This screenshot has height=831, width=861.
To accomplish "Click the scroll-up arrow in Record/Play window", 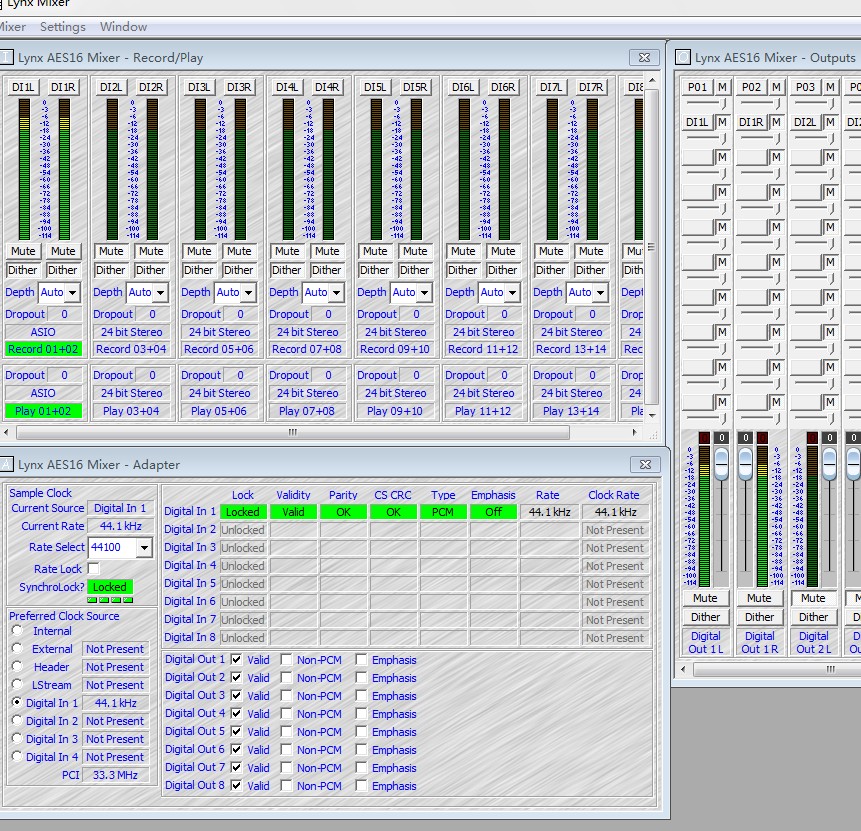I will click(x=652, y=81).
